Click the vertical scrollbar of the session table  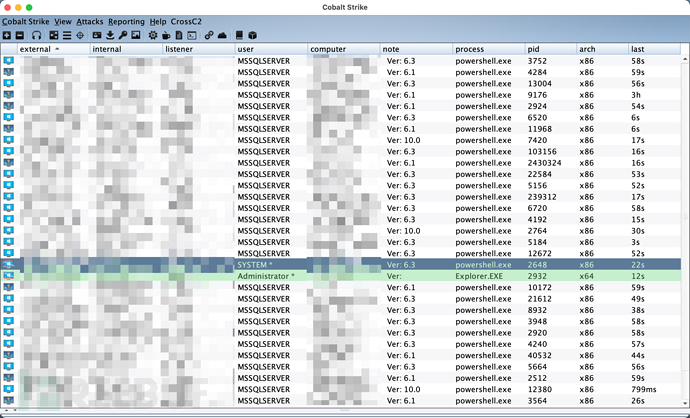pyautogui.click(x=685, y=230)
